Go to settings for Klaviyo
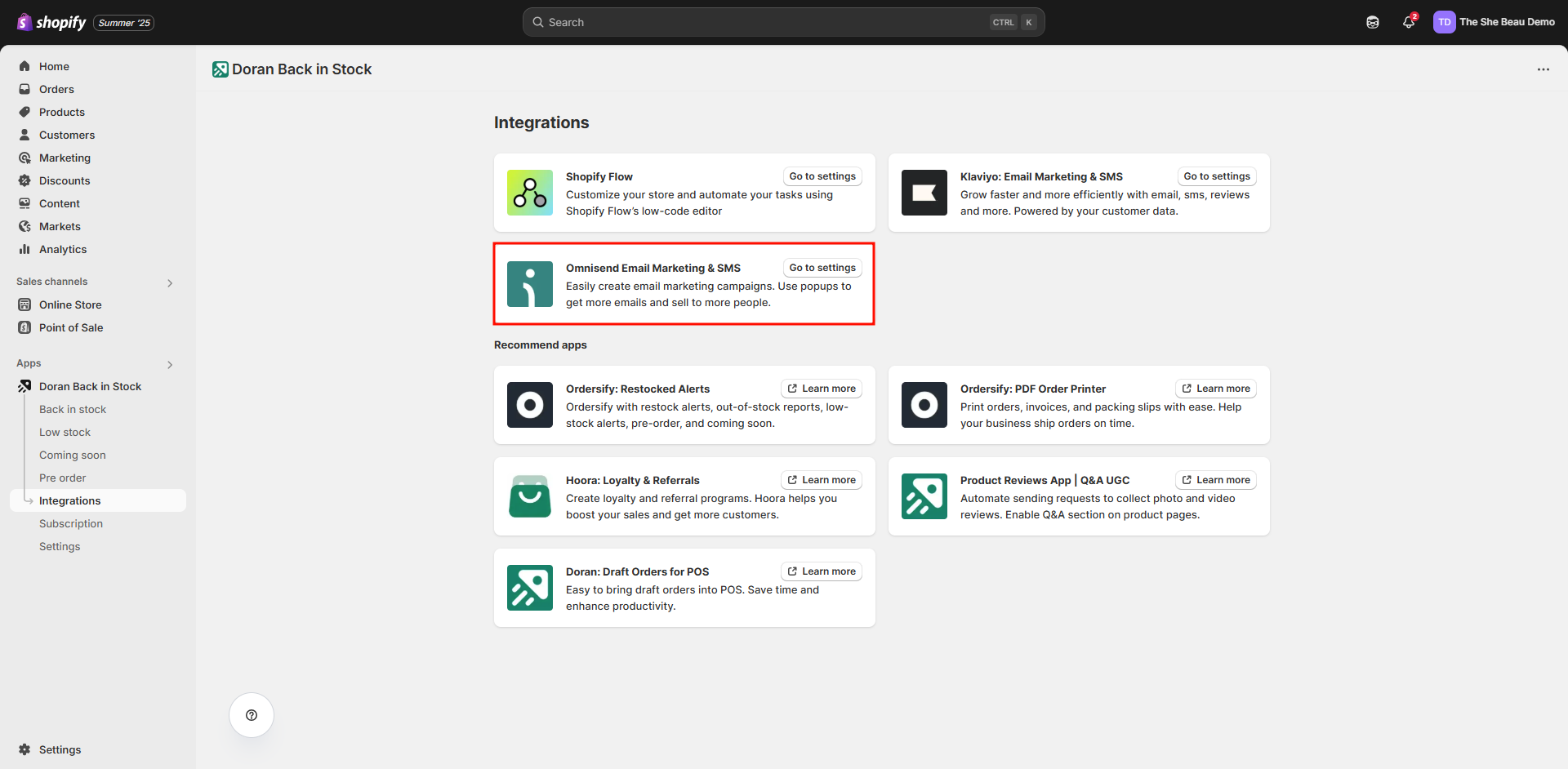The width and height of the screenshot is (1568, 769). pyautogui.click(x=1217, y=176)
